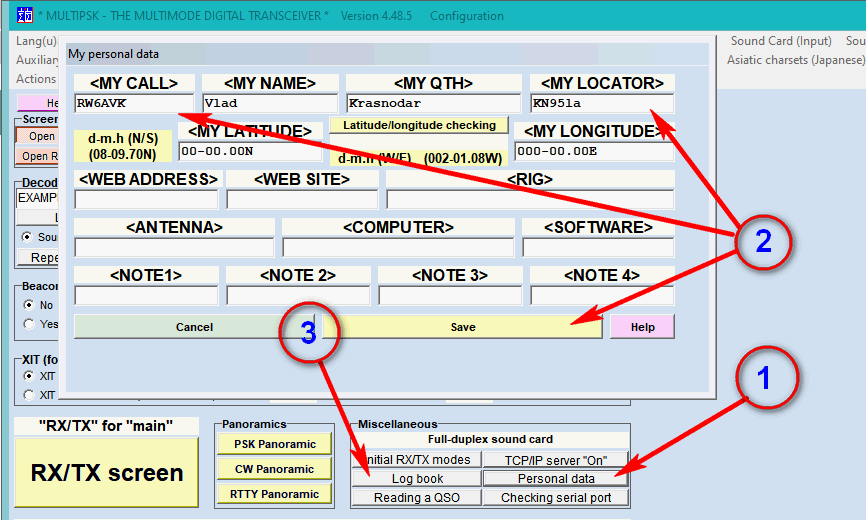Click the WEB SITE input field
866x520 pixels.
pyautogui.click(x=302, y=199)
